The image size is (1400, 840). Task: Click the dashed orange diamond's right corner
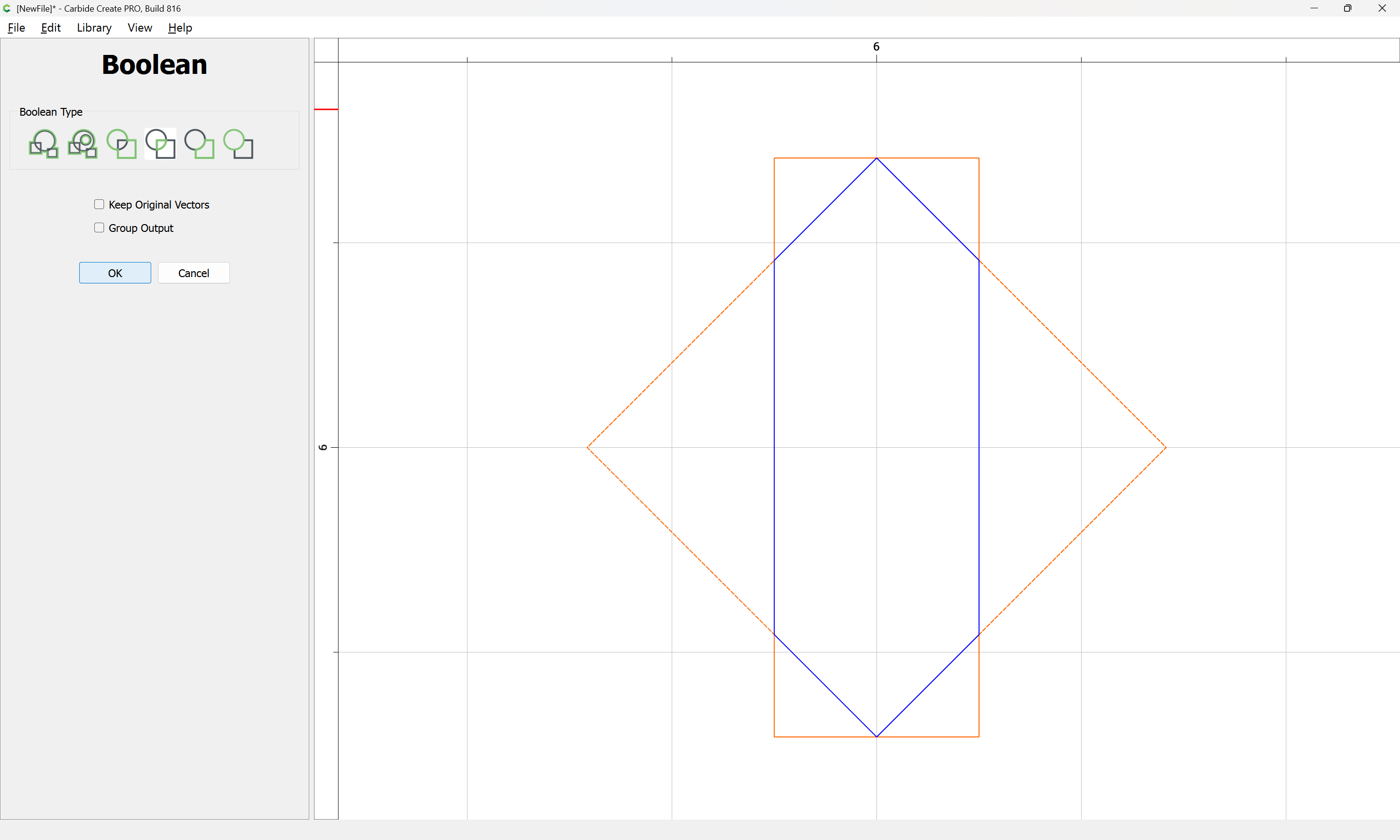(x=1166, y=447)
